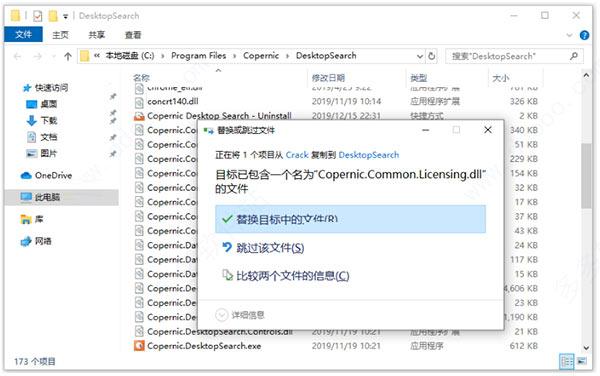Screen dimensions: 600x376
Task: Click the uninstall shortcut file icon
Action: (x=139, y=116)
